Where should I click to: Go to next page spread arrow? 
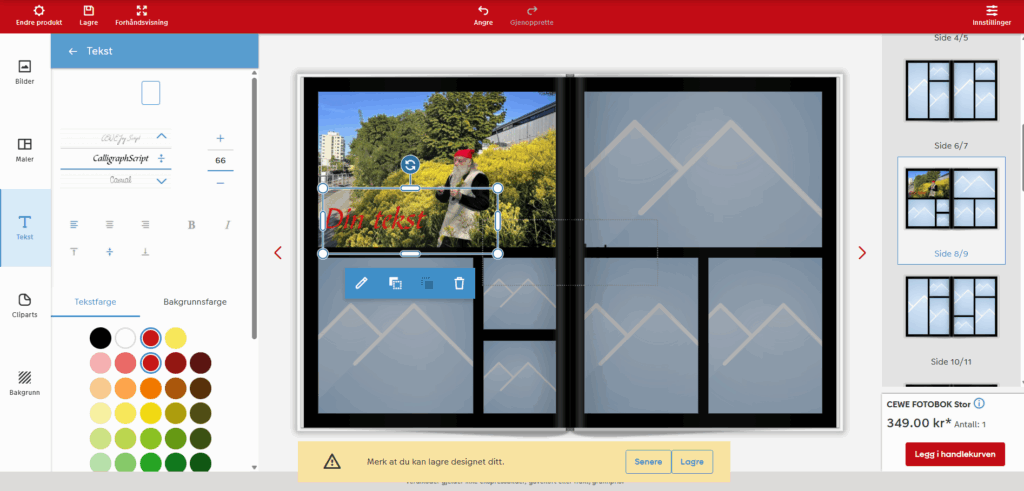[862, 253]
